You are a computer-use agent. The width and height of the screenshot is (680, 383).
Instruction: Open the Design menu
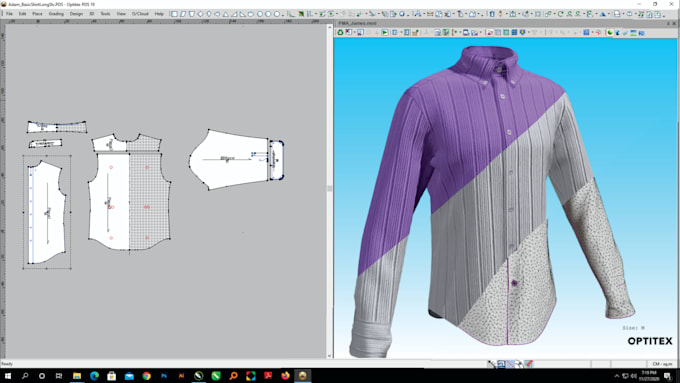[76, 14]
